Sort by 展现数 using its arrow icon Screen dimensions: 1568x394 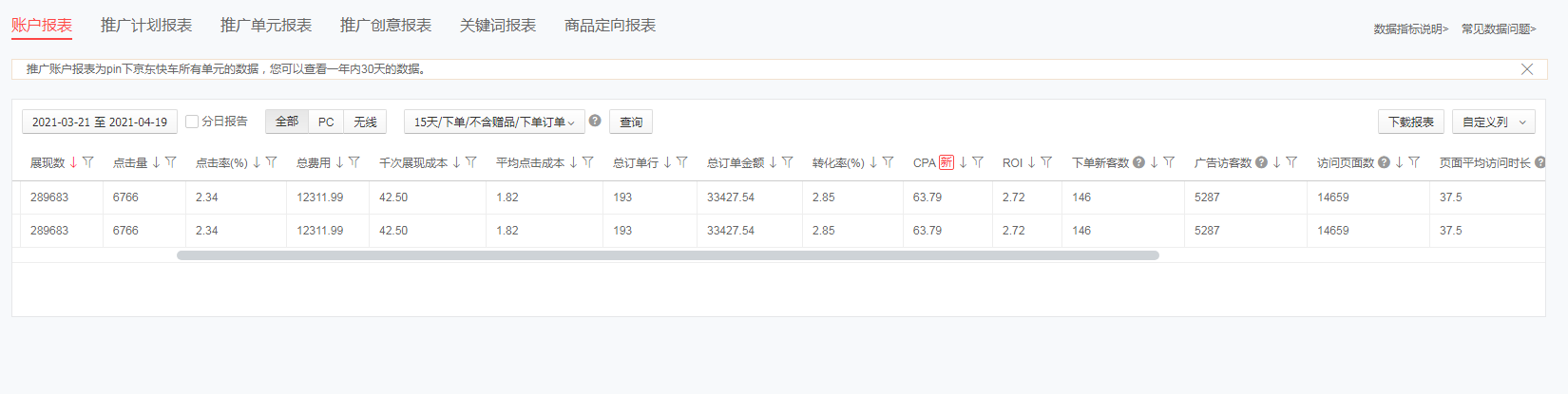point(73,162)
